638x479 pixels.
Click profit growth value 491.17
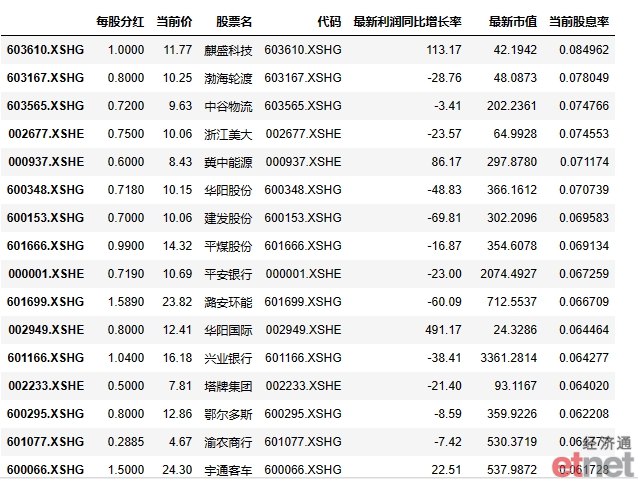[x=444, y=330]
